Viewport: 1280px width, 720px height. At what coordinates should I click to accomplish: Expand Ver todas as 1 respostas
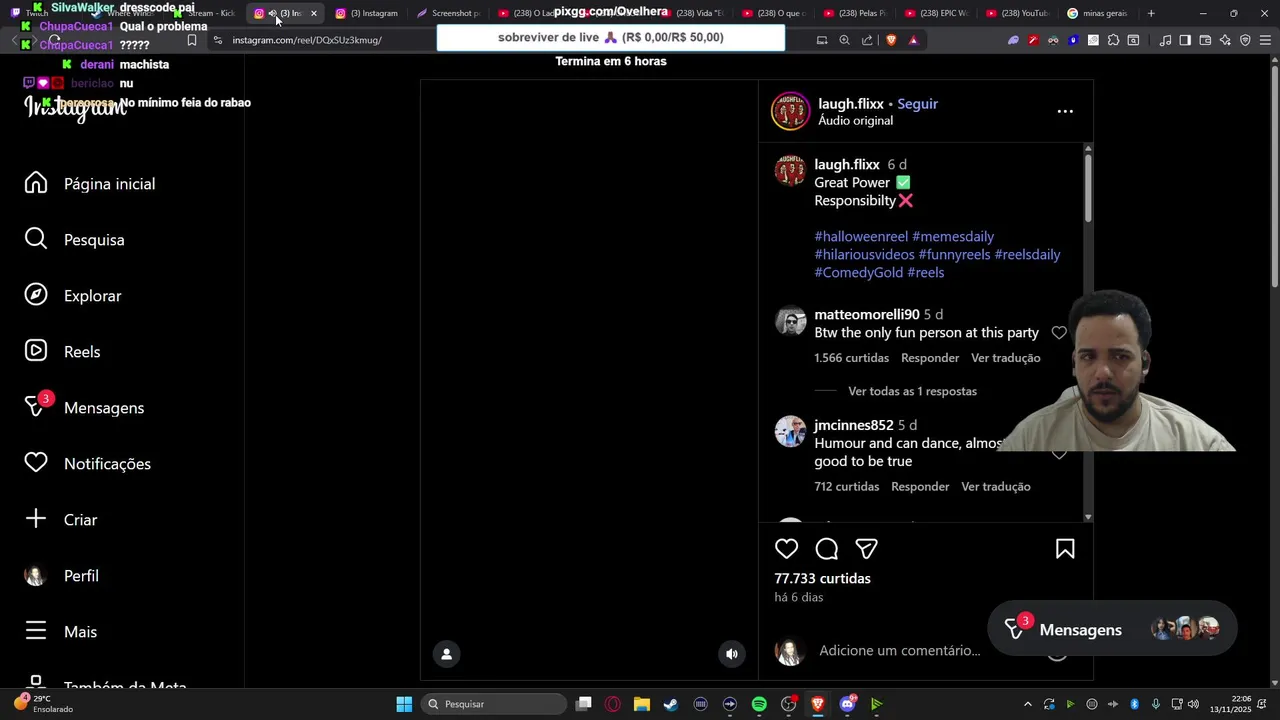coord(912,391)
